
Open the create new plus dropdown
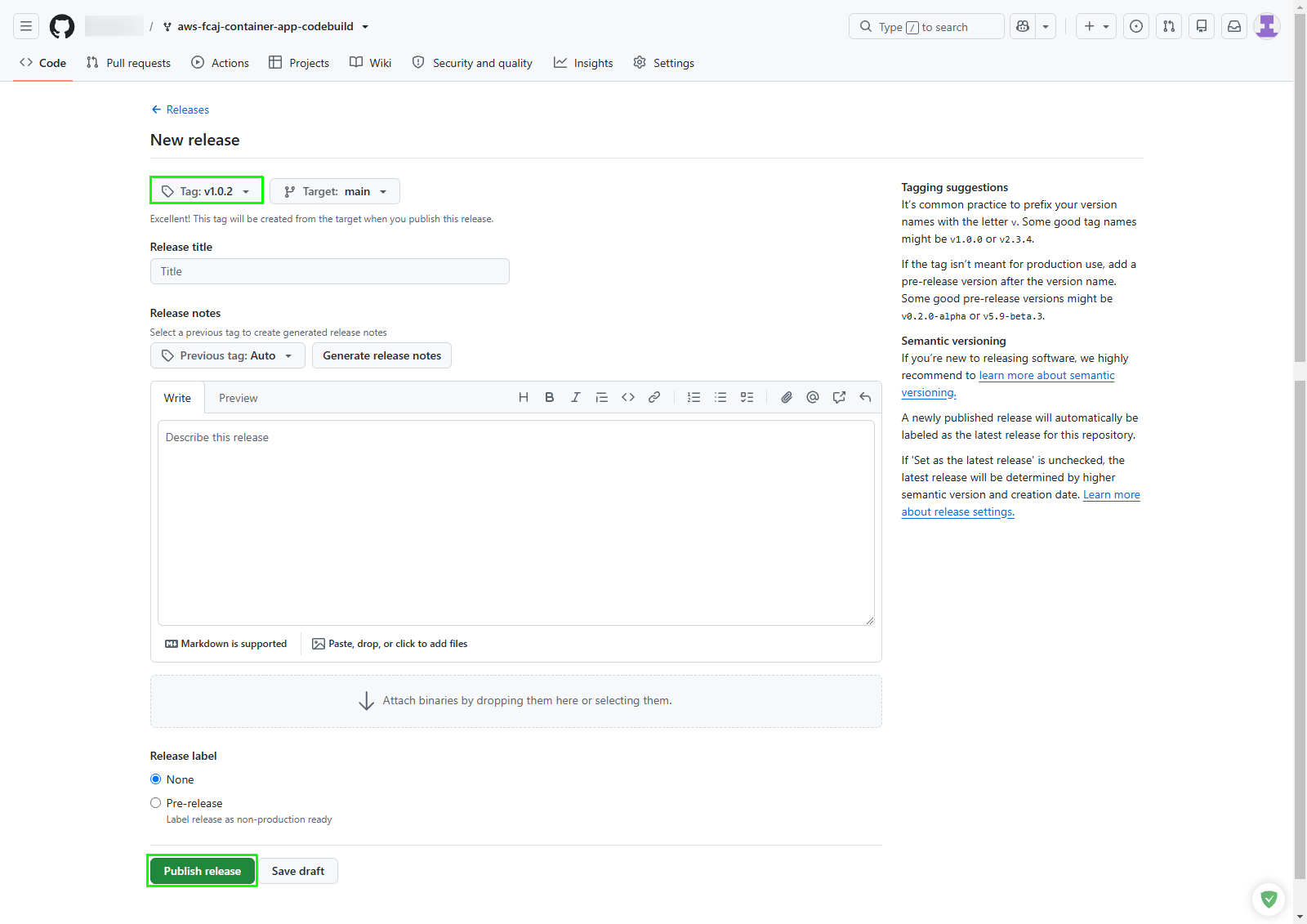pos(1096,26)
